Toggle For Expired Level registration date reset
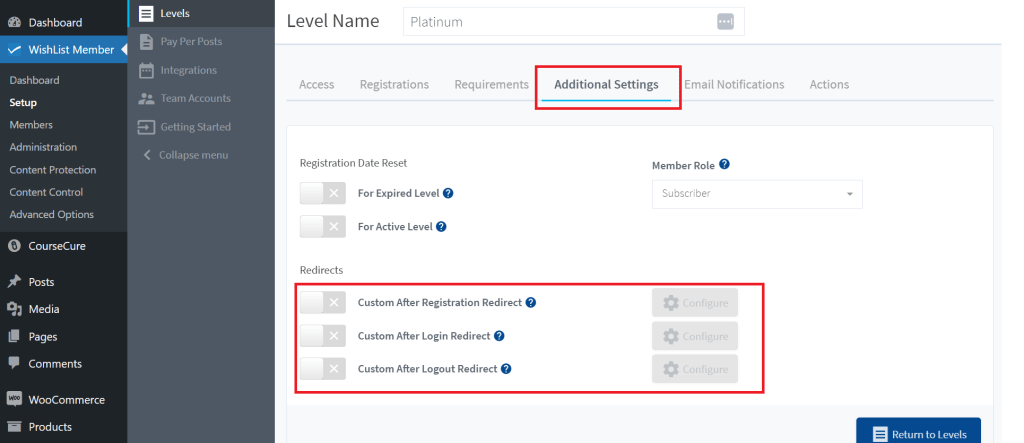Screen dimensions: 1024x443 point(323,193)
